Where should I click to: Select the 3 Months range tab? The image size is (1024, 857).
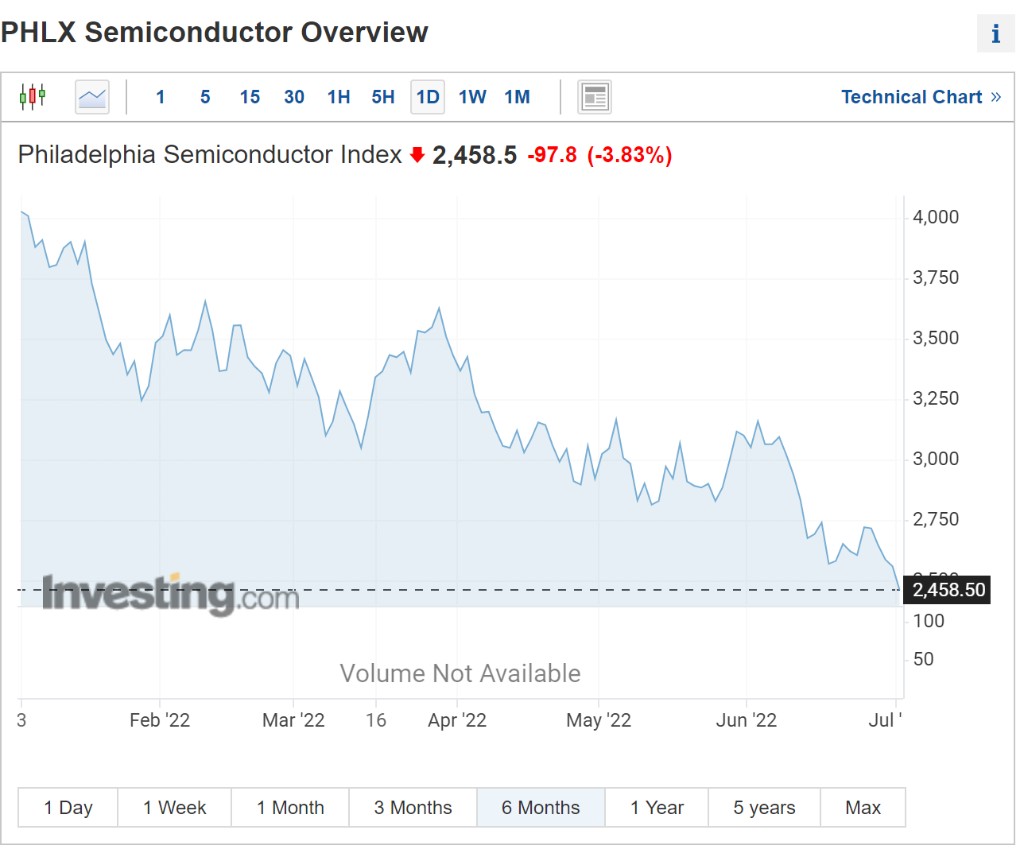(x=413, y=808)
